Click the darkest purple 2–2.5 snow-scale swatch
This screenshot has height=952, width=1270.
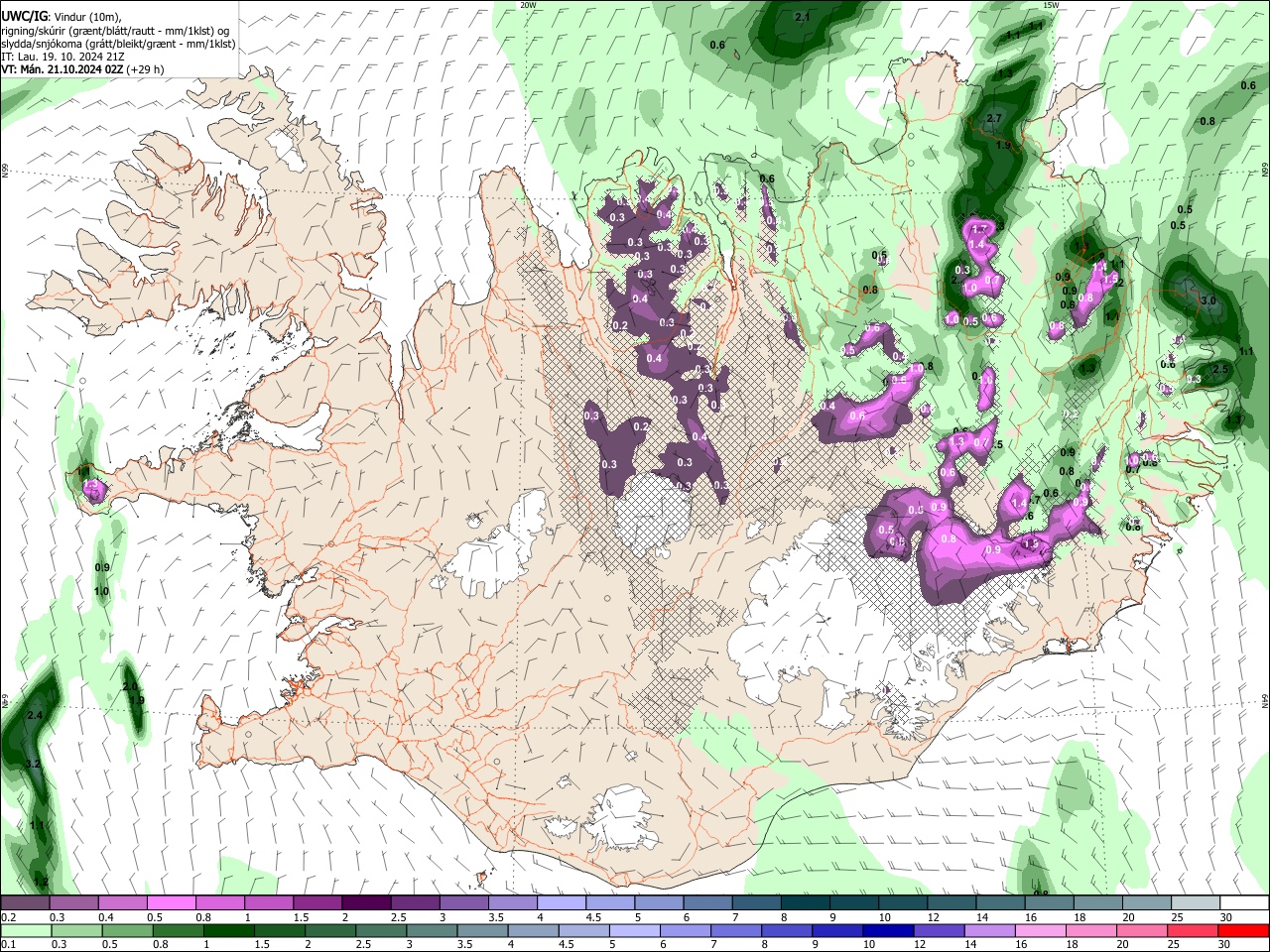coord(365,903)
